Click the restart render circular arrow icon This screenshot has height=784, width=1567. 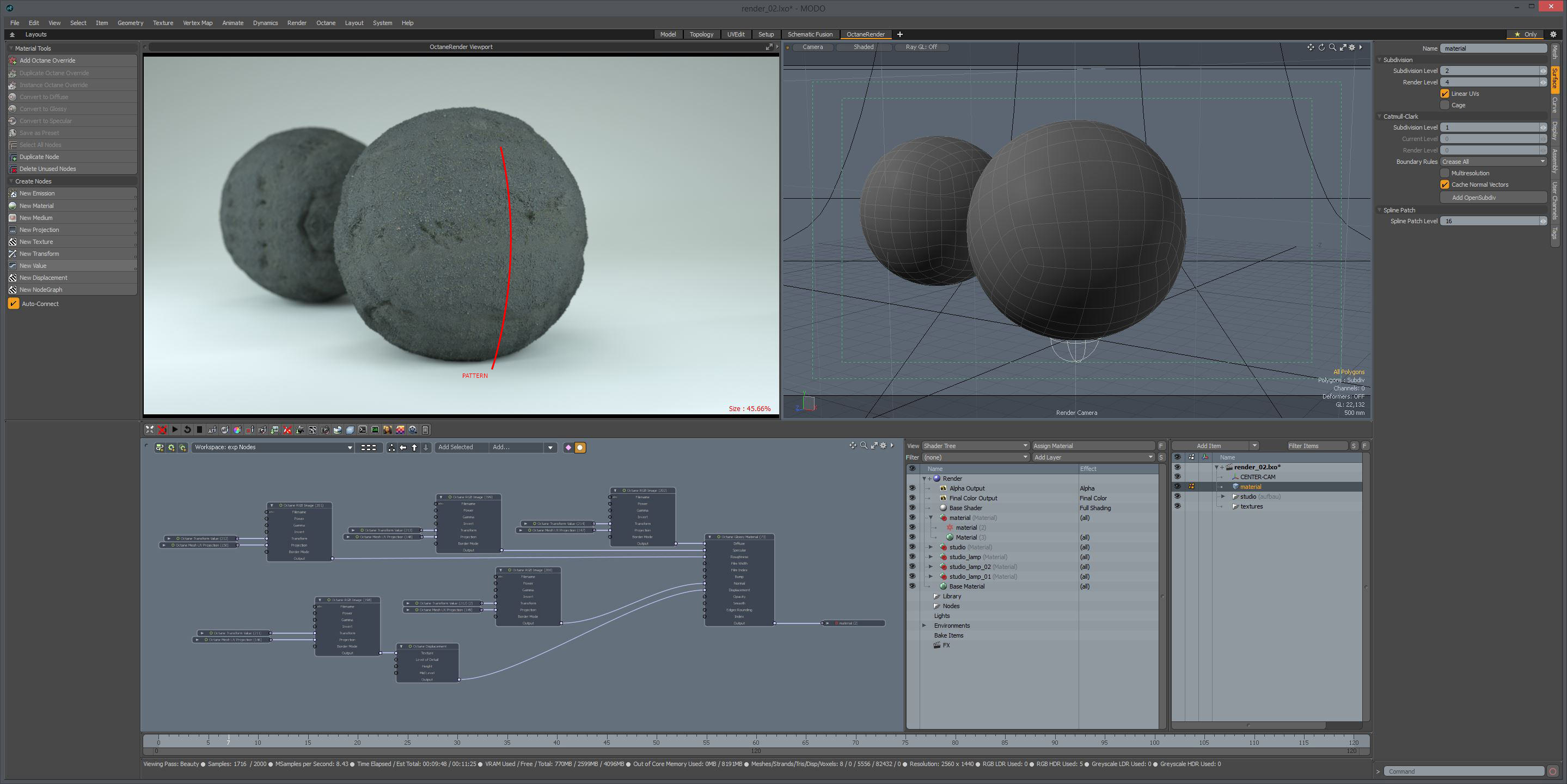(x=187, y=430)
